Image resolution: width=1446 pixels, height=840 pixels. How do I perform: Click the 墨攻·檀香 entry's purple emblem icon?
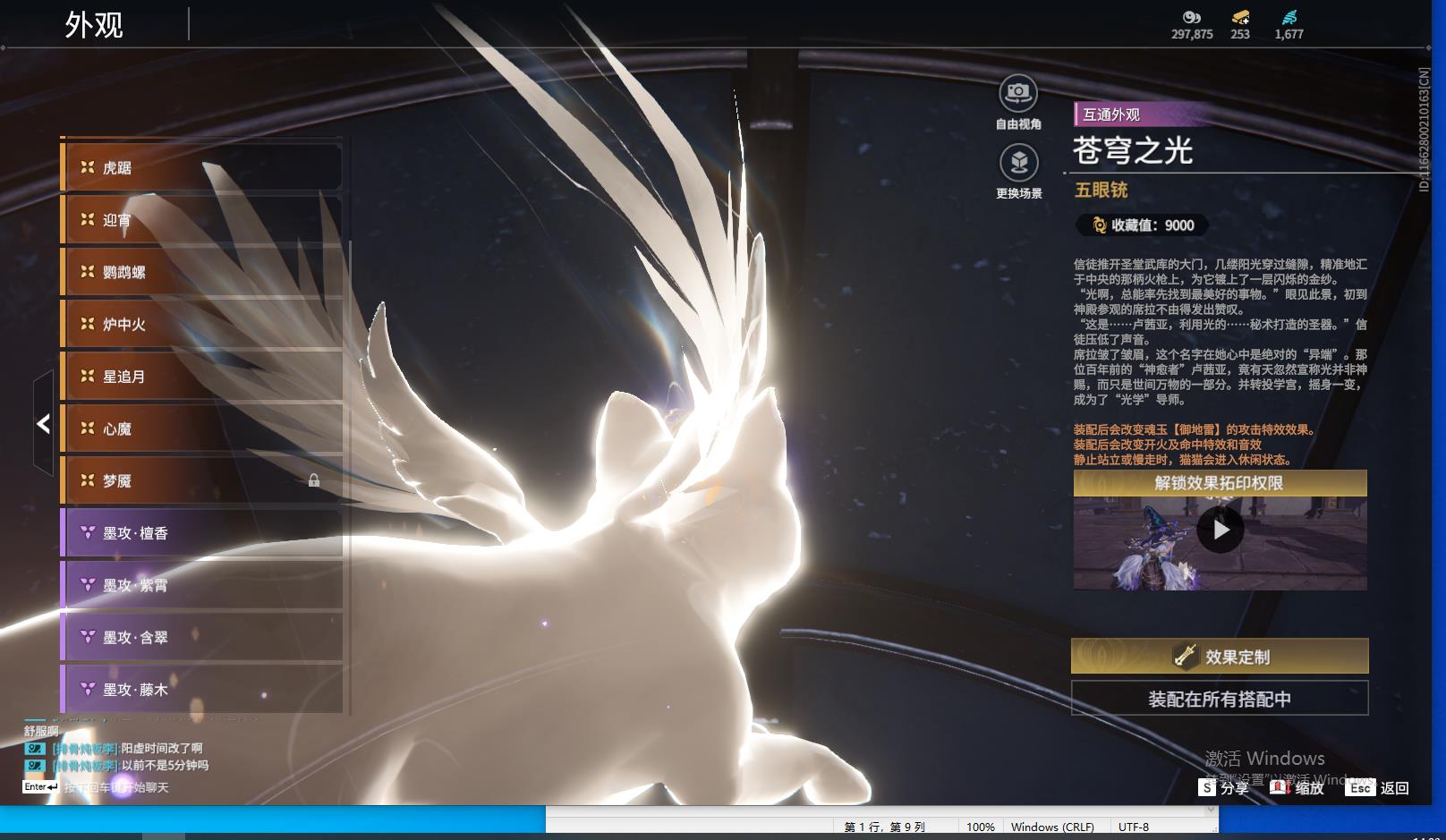click(88, 532)
